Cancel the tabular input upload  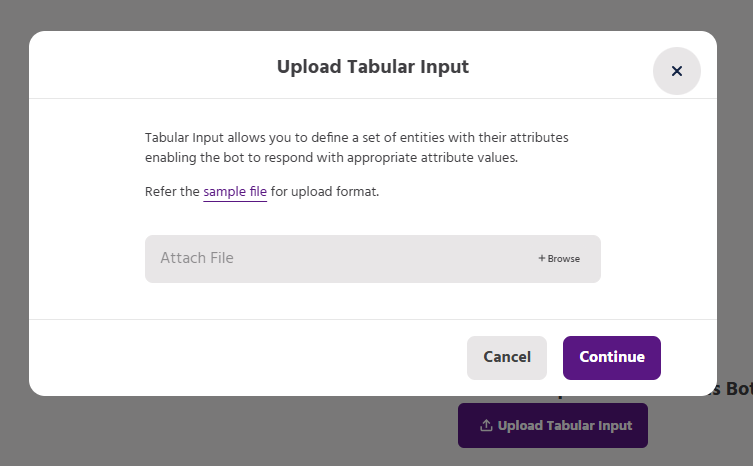506,357
